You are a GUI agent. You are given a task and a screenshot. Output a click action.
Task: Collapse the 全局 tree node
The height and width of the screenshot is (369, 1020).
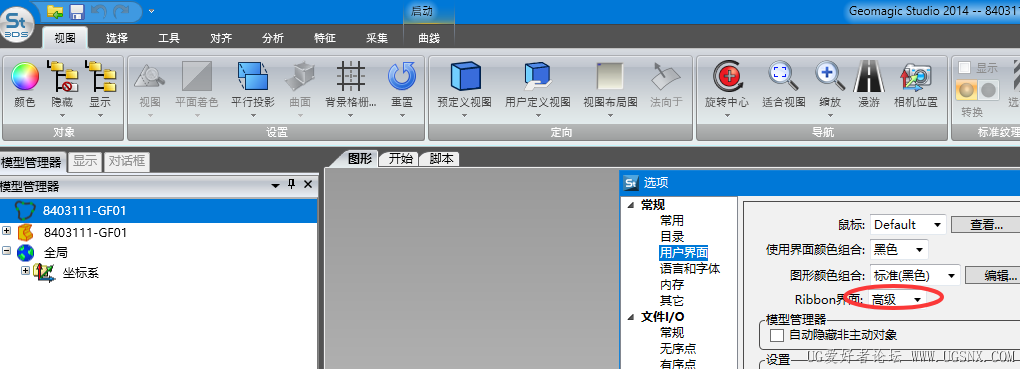coord(7,251)
